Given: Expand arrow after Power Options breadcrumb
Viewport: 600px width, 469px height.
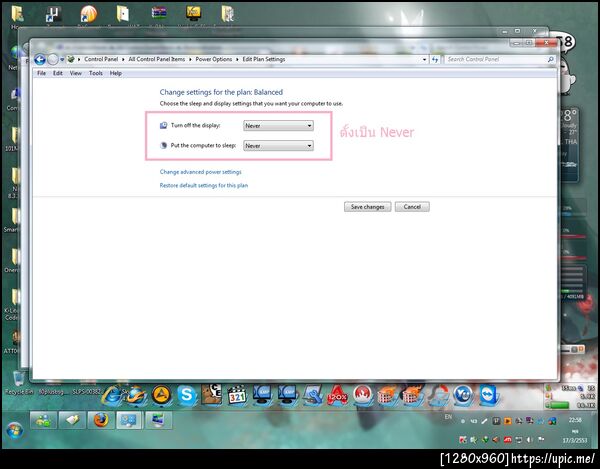Looking at the screenshot, I should click(237, 60).
